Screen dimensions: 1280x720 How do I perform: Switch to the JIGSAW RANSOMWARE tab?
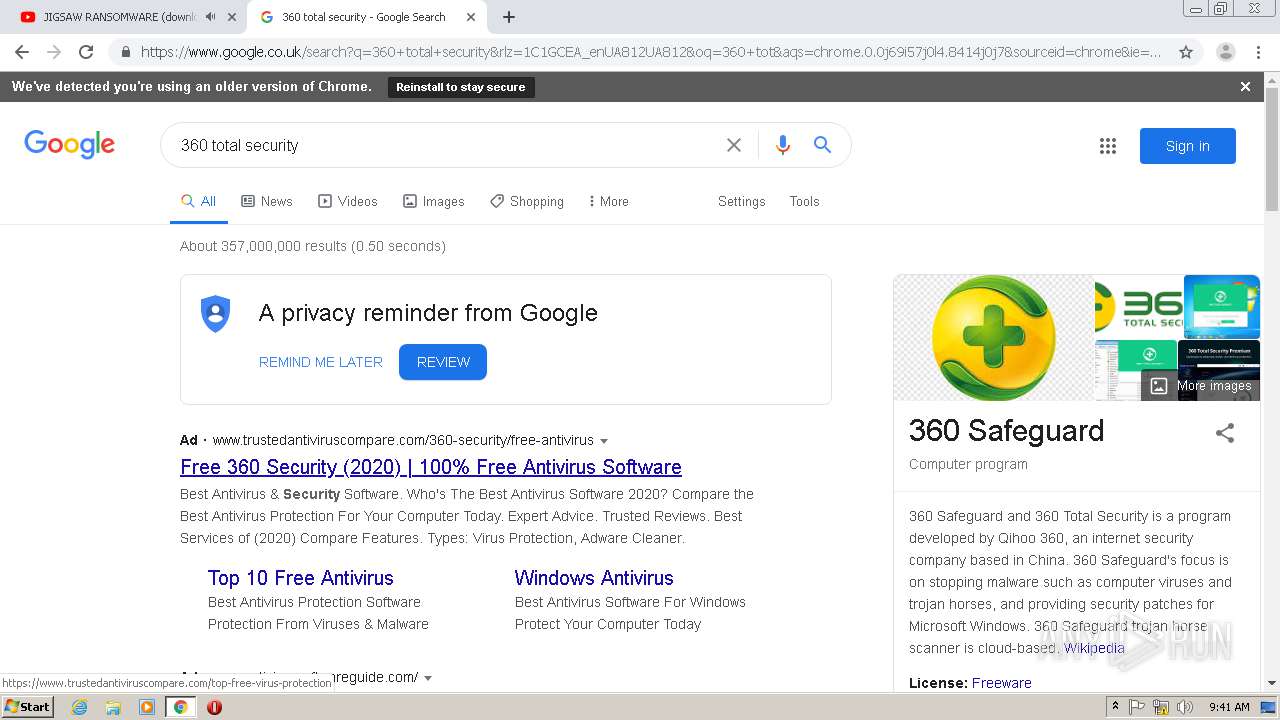[x=120, y=17]
